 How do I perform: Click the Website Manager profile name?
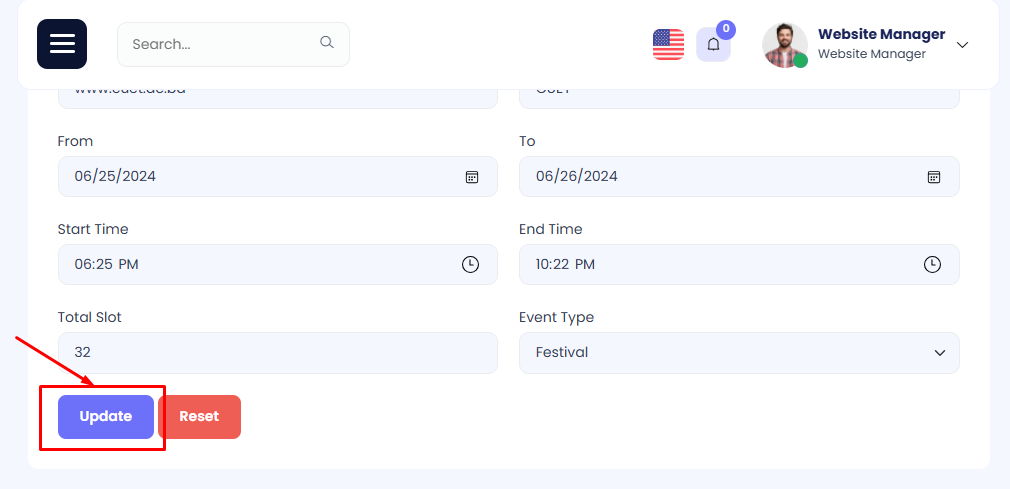pyautogui.click(x=881, y=35)
